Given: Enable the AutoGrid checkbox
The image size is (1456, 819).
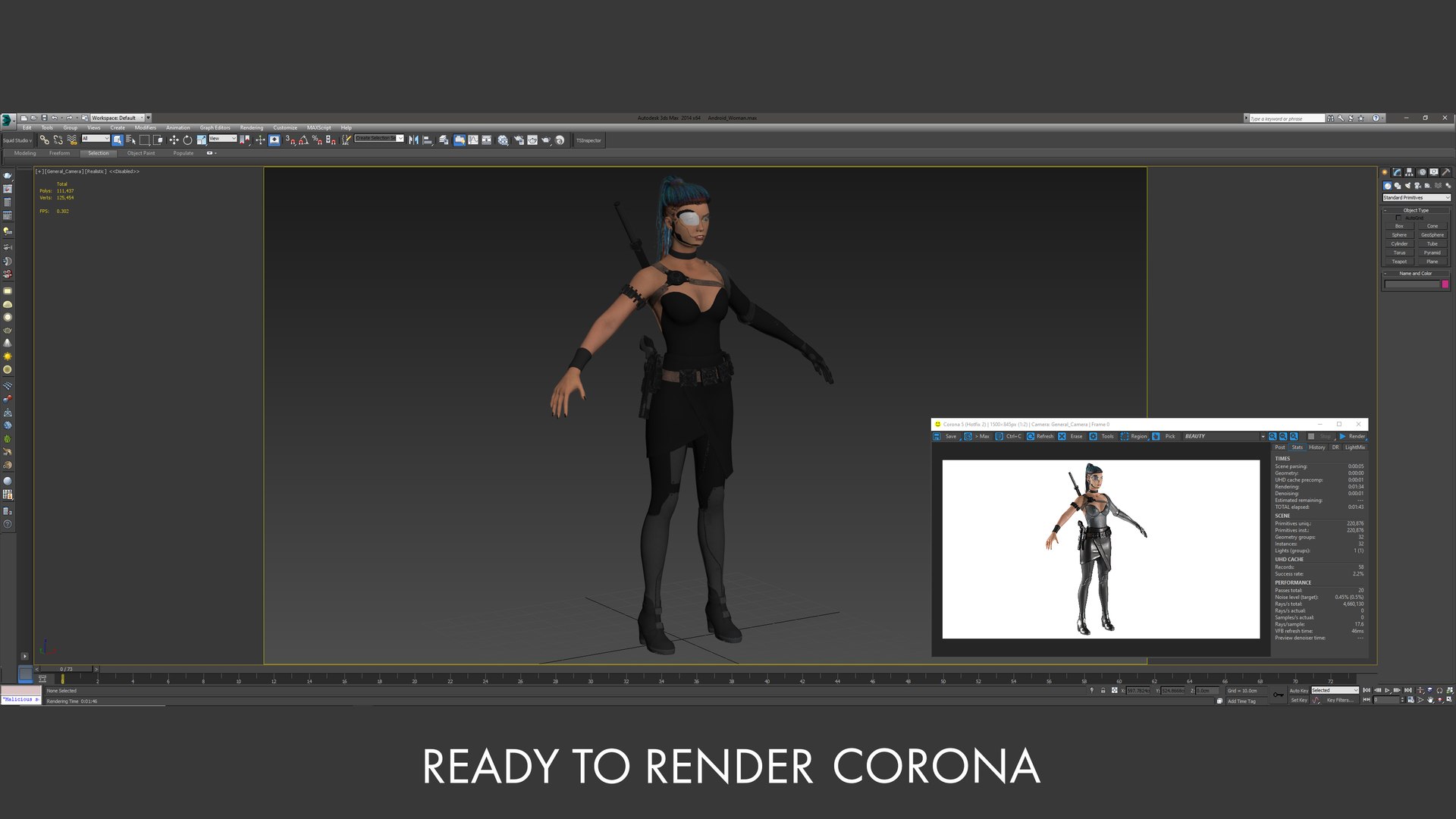Looking at the screenshot, I should click(1399, 218).
